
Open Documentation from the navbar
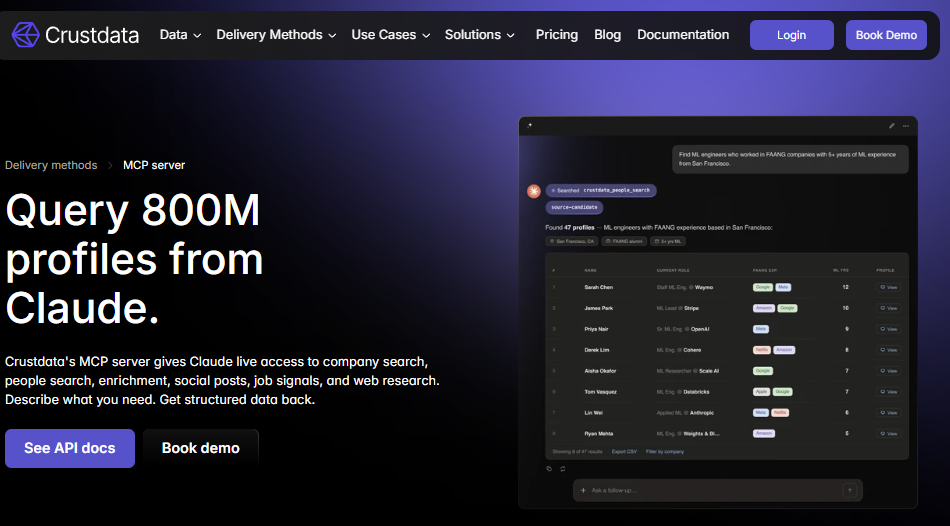(683, 35)
